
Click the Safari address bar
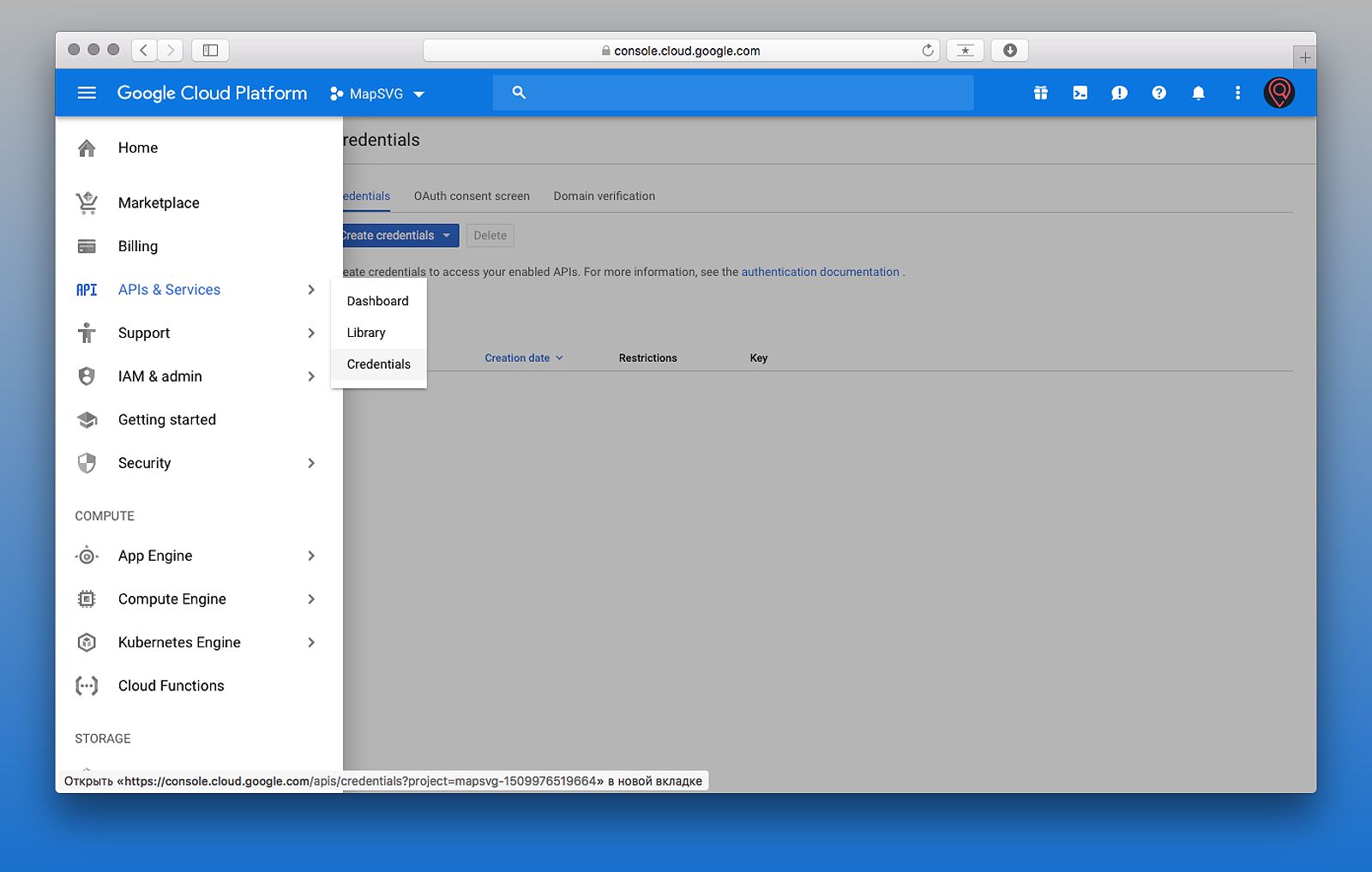681,51
